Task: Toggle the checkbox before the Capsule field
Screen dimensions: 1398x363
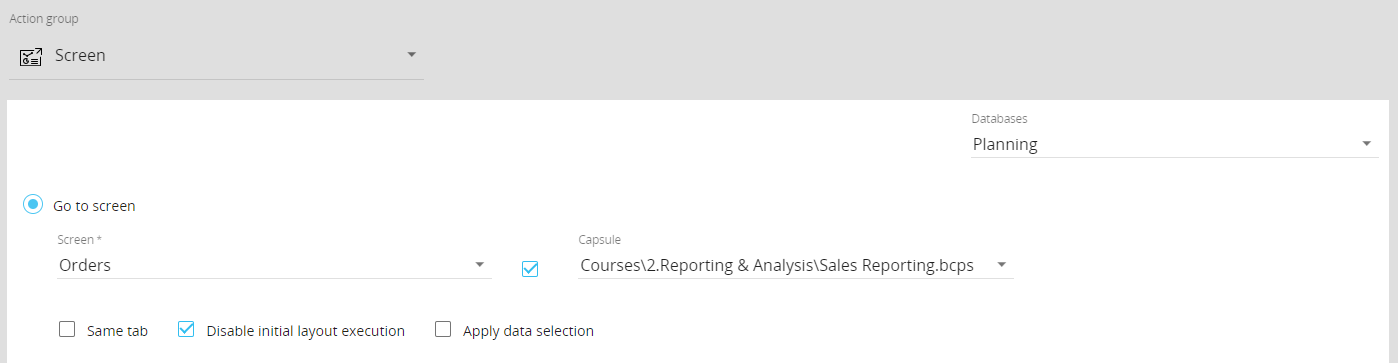Action: tap(530, 269)
